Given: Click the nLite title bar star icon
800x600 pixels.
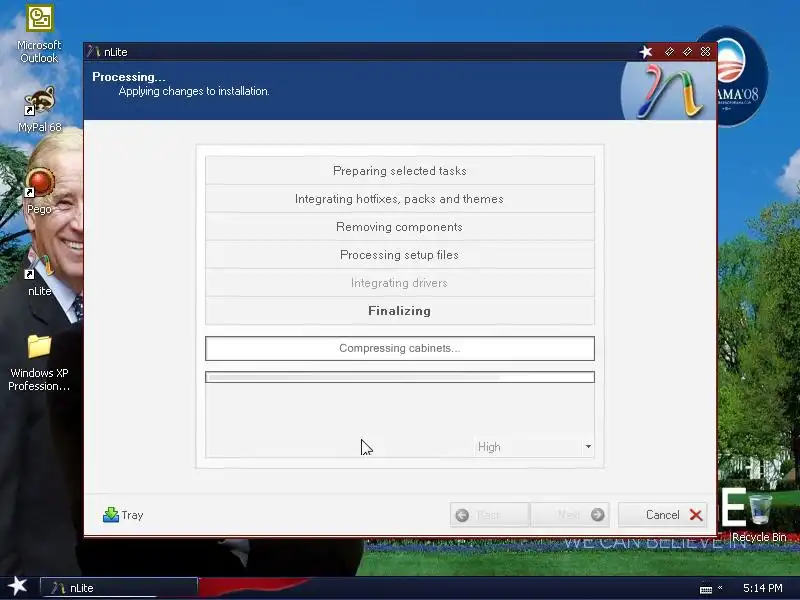Looking at the screenshot, I should (646, 52).
